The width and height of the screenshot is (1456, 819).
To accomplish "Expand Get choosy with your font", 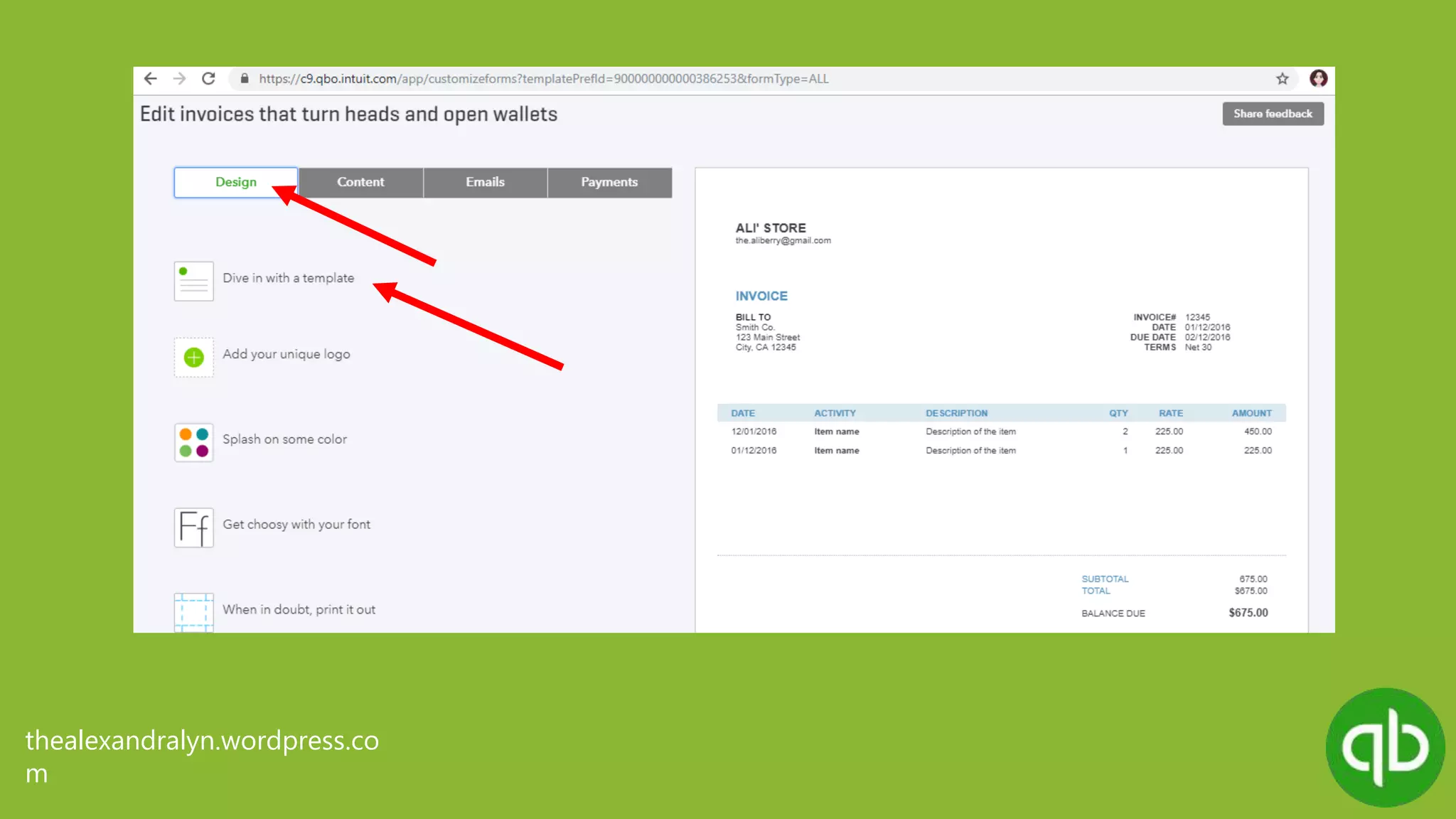I will coord(296,525).
